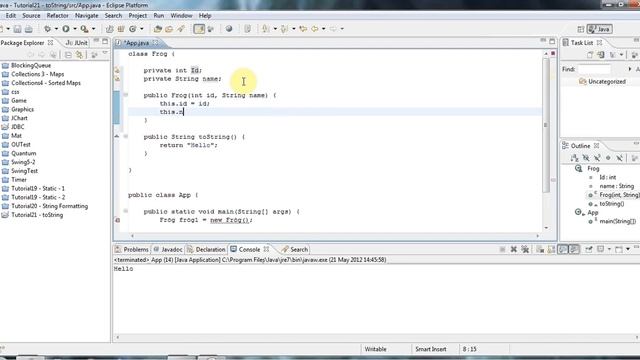The height and width of the screenshot is (360, 640).
Task: Switch to the Declaration tab
Action: (206, 249)
